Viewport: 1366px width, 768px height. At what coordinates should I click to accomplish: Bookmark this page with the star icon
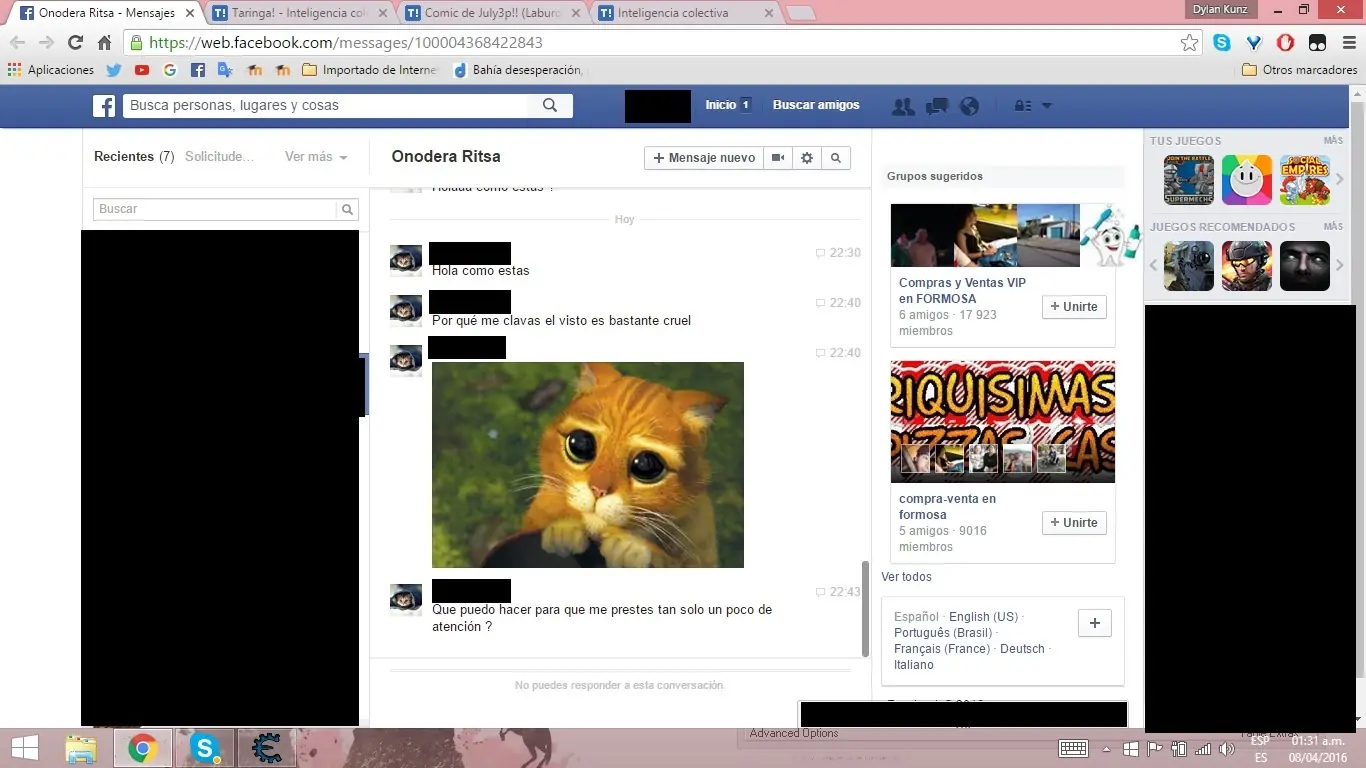[x=1189, y=43]
